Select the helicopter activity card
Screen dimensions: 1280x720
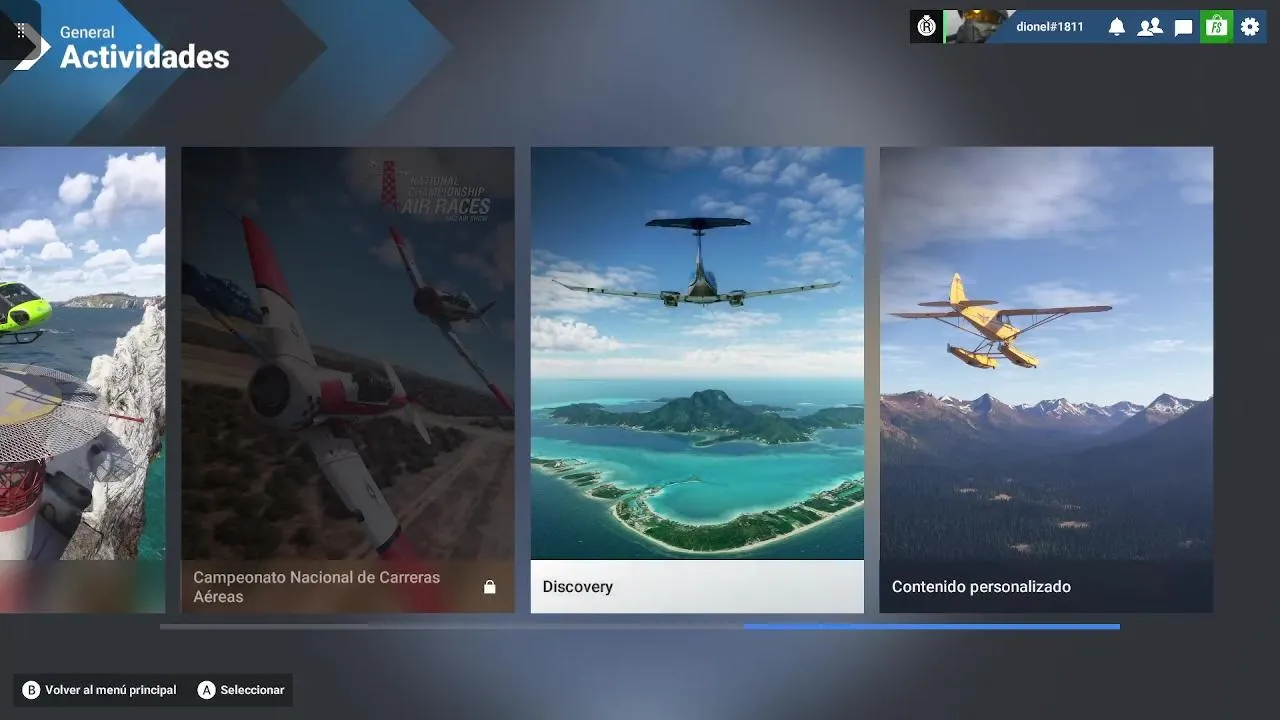82,380
